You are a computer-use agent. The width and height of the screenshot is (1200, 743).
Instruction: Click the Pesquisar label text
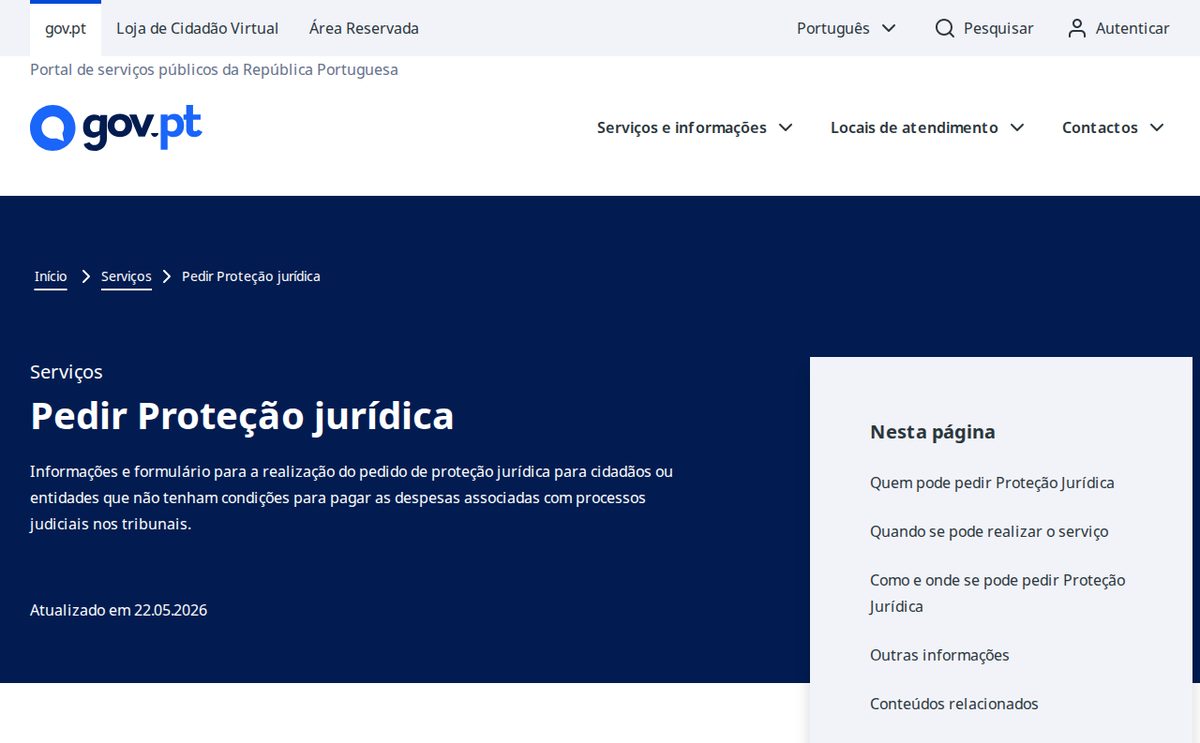(x=999, y=28)
